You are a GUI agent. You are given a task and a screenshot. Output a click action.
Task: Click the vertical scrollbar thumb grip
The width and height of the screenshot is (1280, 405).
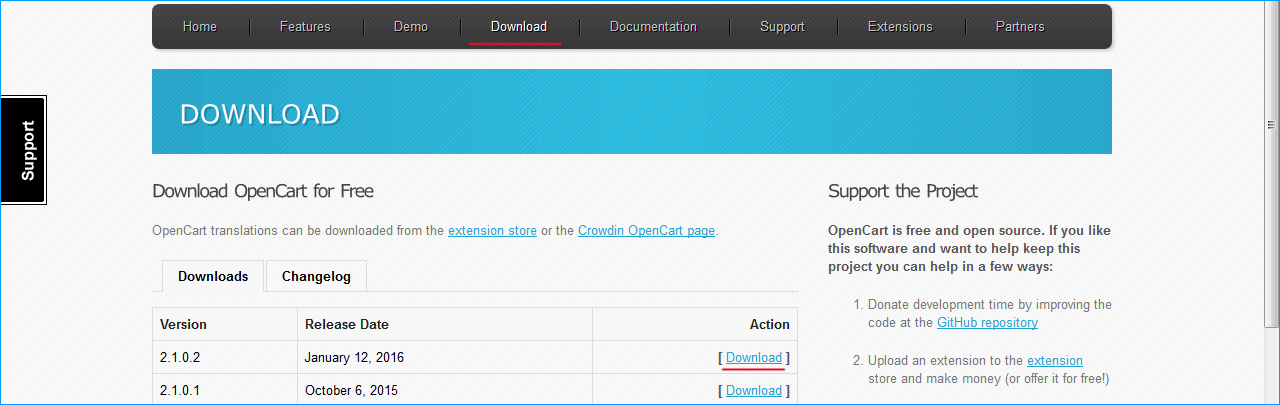click(1271, 124)
